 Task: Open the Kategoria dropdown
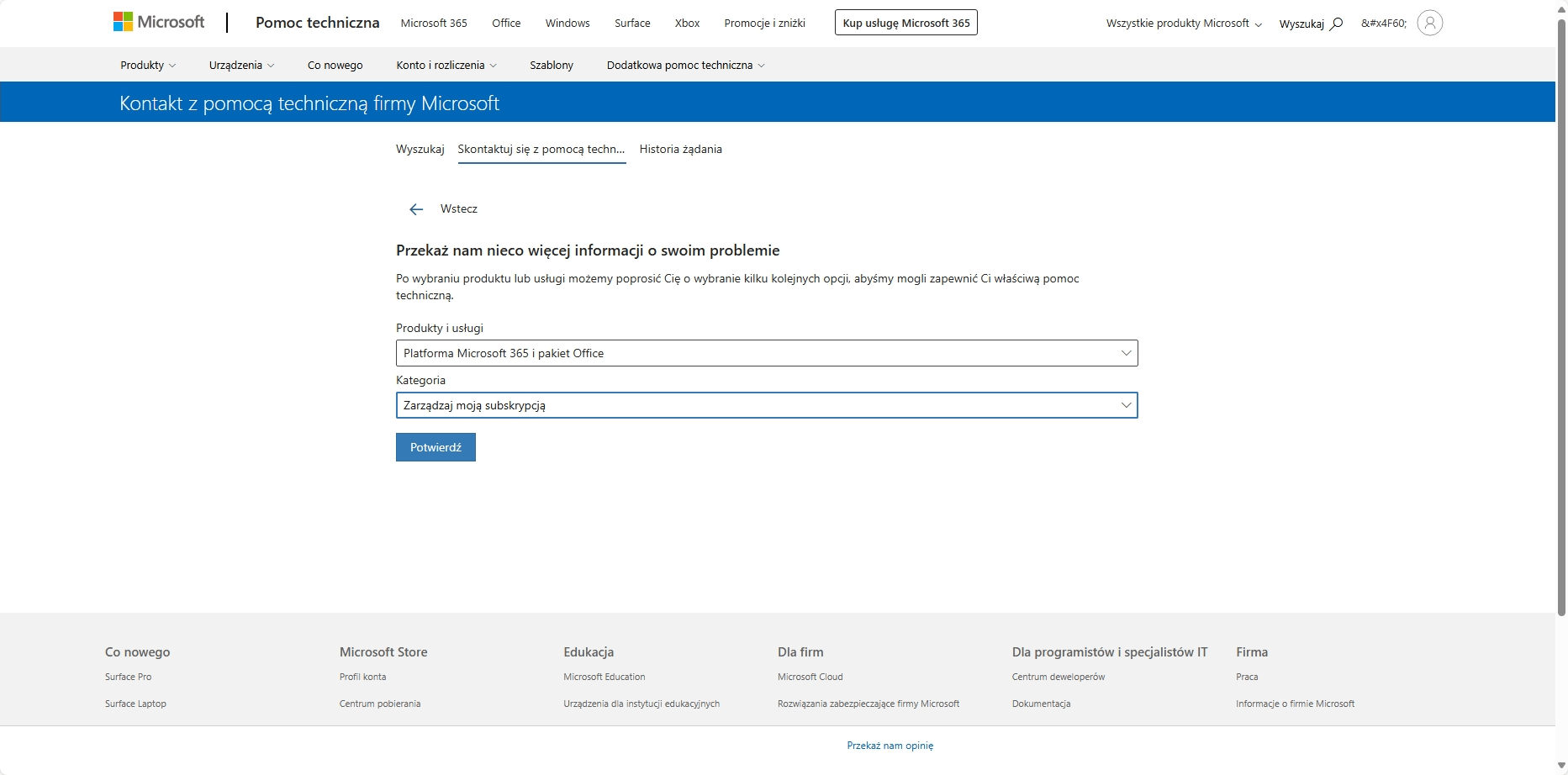click(767, 405)
